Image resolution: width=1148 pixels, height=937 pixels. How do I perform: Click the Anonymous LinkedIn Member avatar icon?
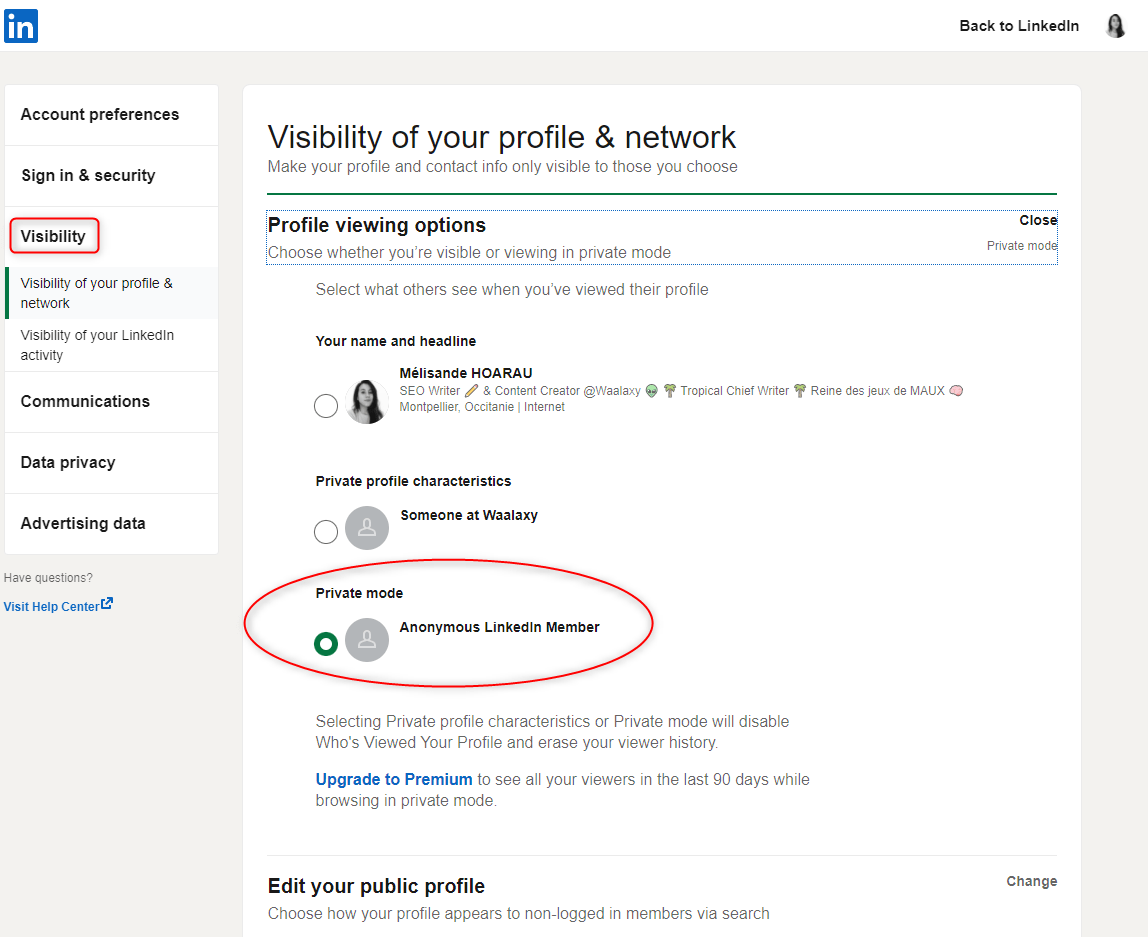pyautogui.click(x=367, y=640)
